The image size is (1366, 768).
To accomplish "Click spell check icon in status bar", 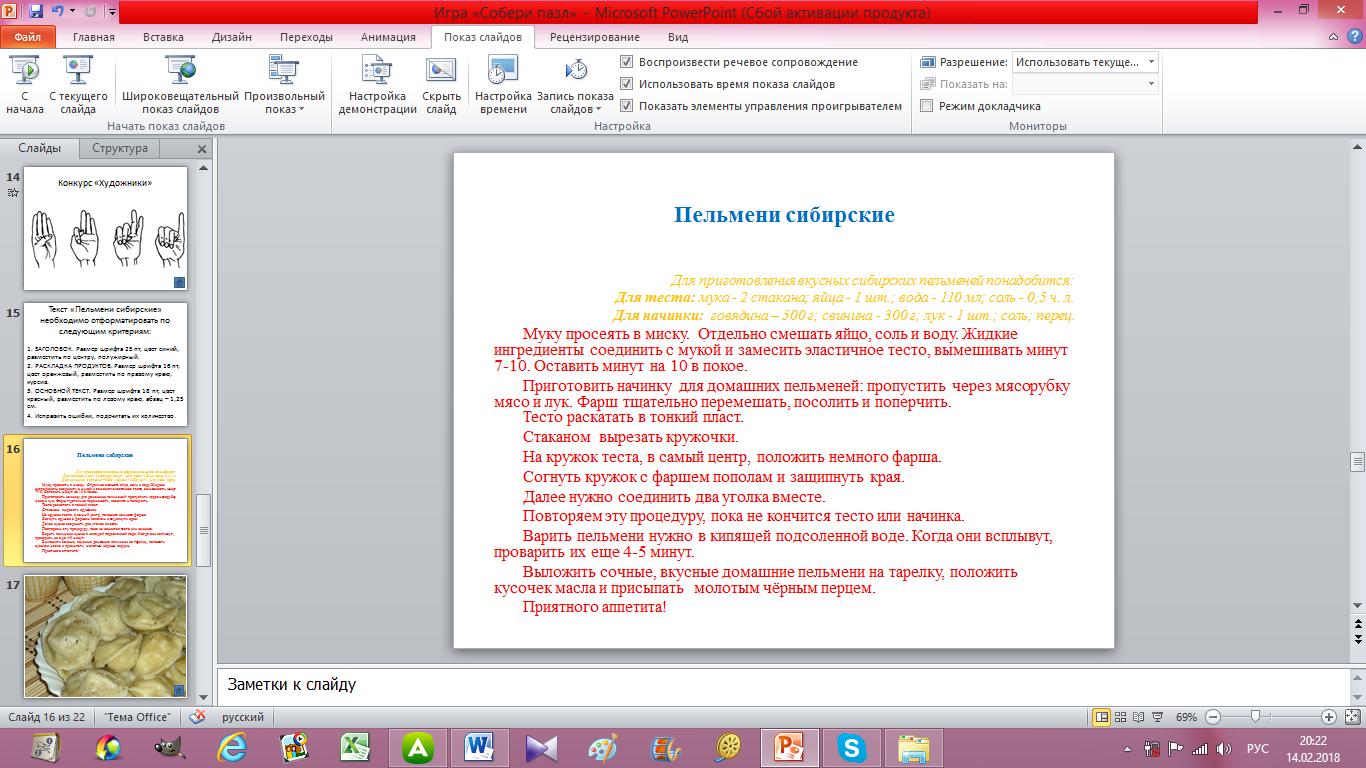I will point(197,717).
